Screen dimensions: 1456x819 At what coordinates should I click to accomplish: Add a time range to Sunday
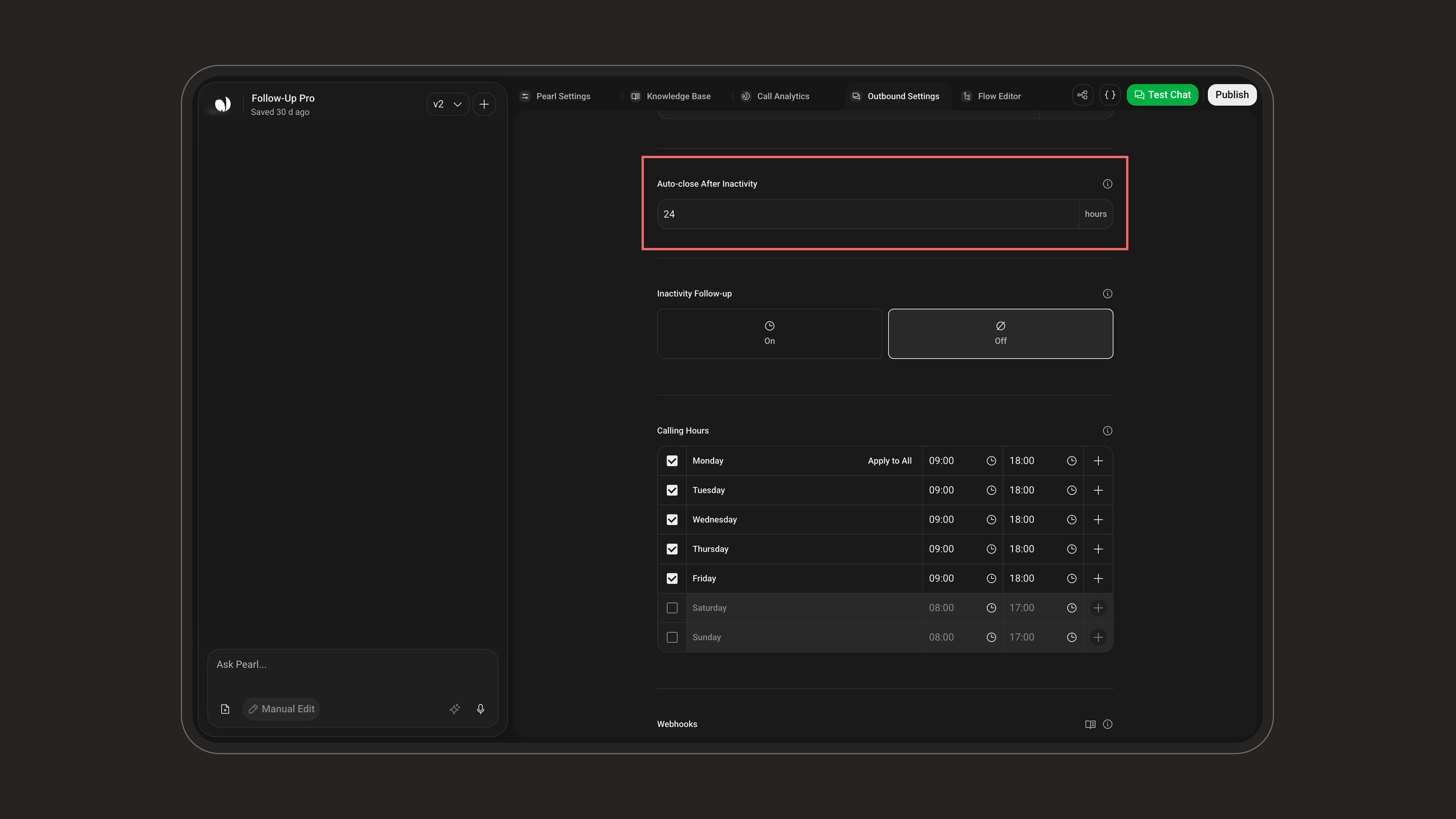pos(1098,637)
